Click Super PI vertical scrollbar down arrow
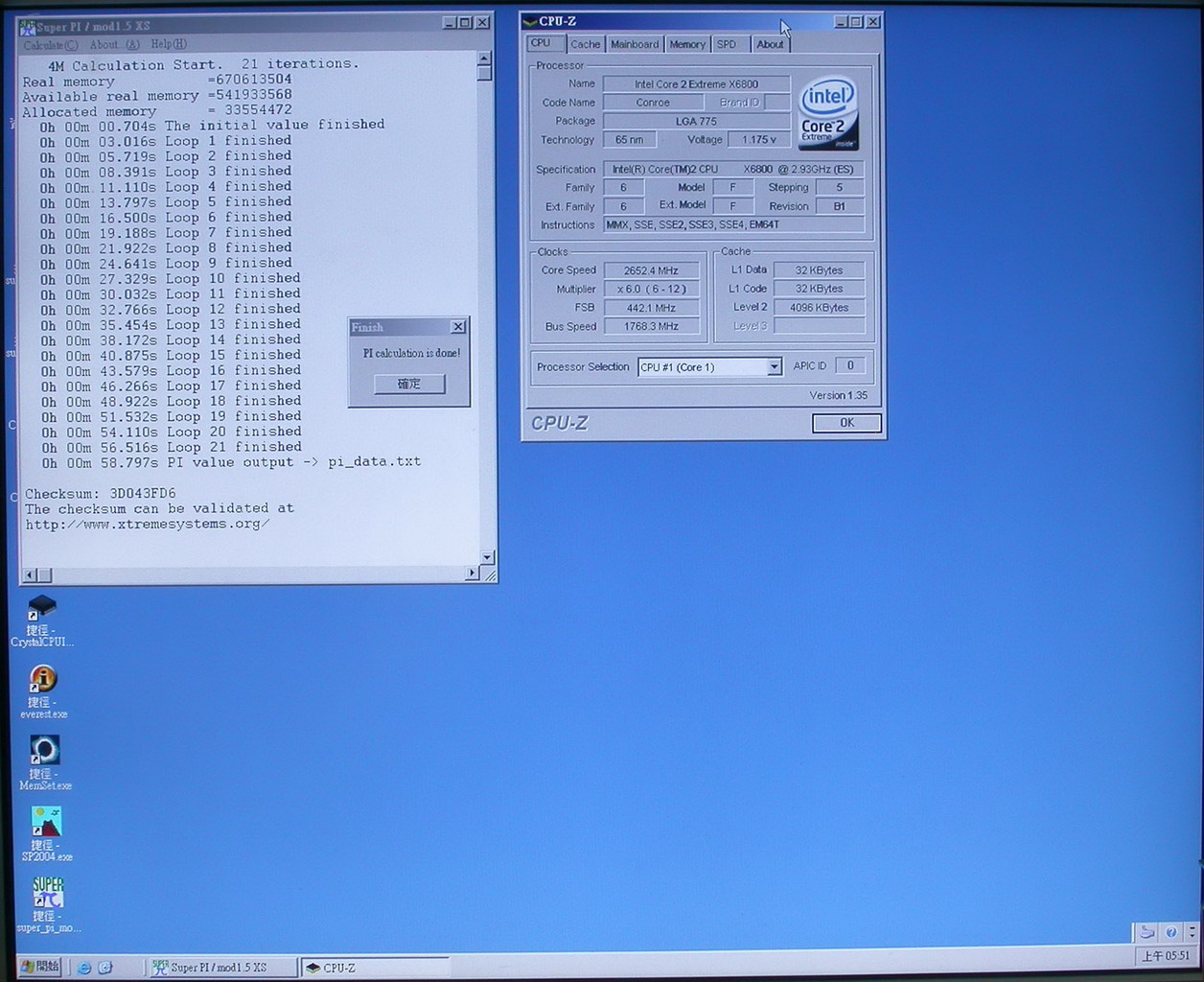Viewport: 1204px width, 982px height. click(x=487, y=557)
